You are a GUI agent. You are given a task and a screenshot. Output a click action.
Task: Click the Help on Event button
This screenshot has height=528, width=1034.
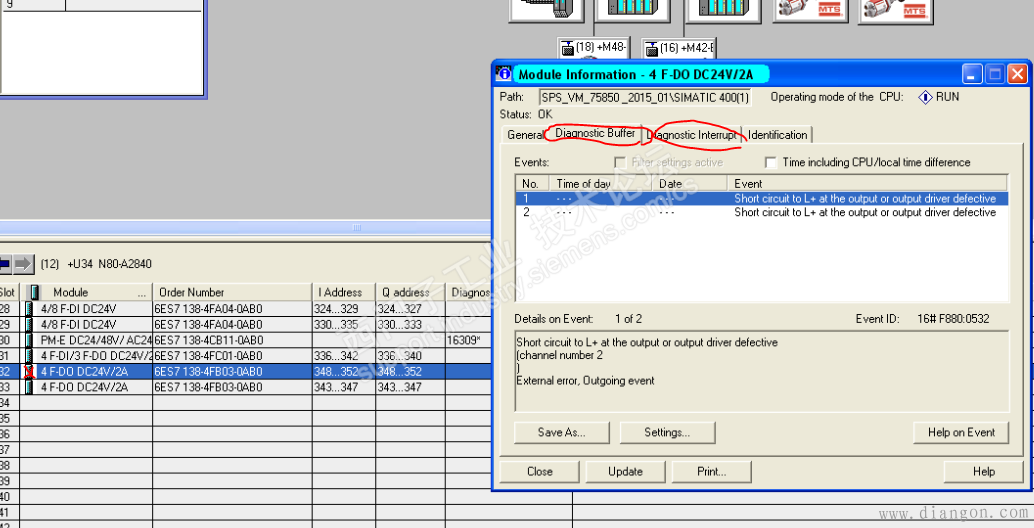[960, 432]
